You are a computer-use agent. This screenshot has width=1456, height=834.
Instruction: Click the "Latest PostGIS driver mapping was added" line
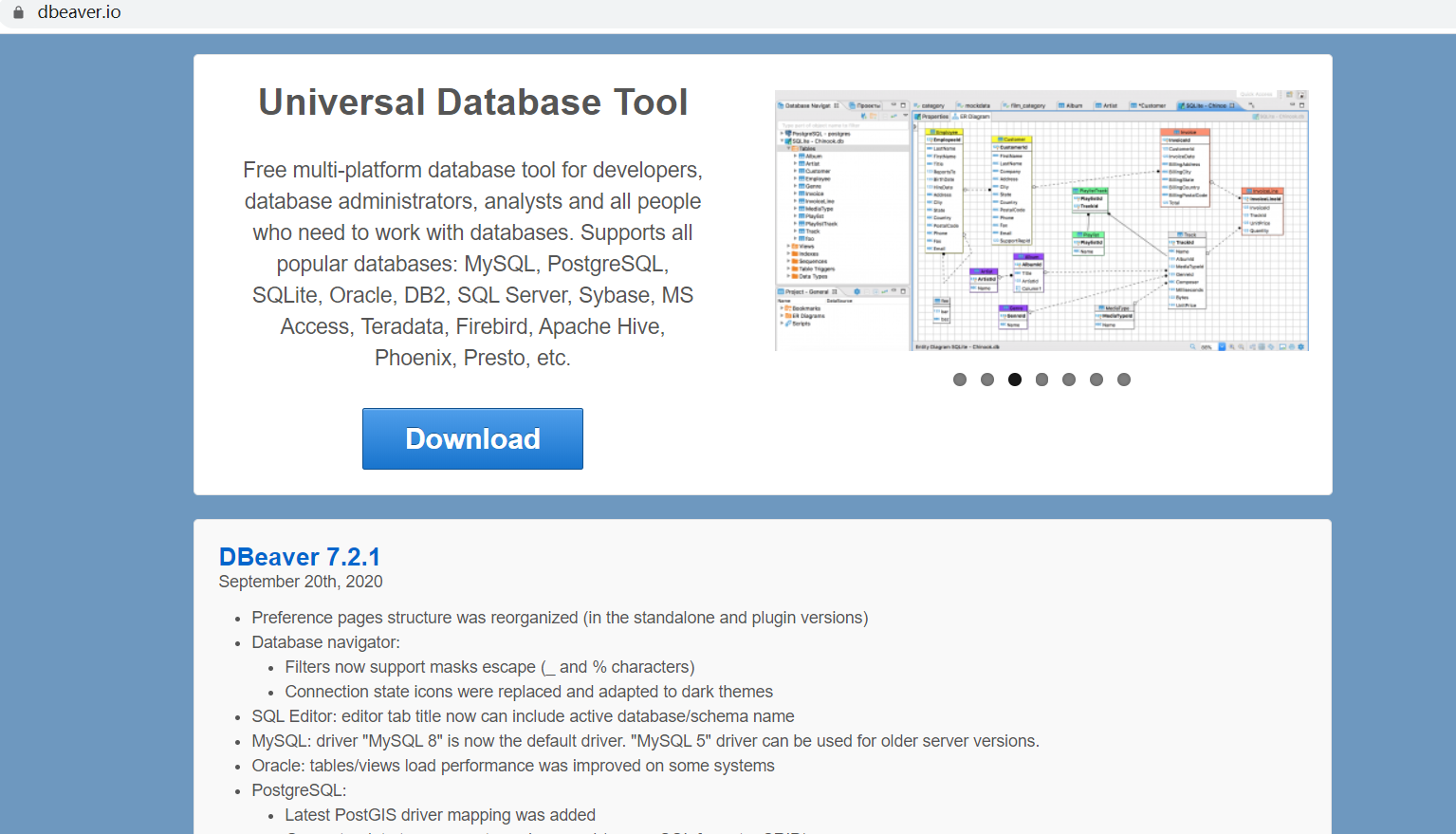[x=440, y=815]
